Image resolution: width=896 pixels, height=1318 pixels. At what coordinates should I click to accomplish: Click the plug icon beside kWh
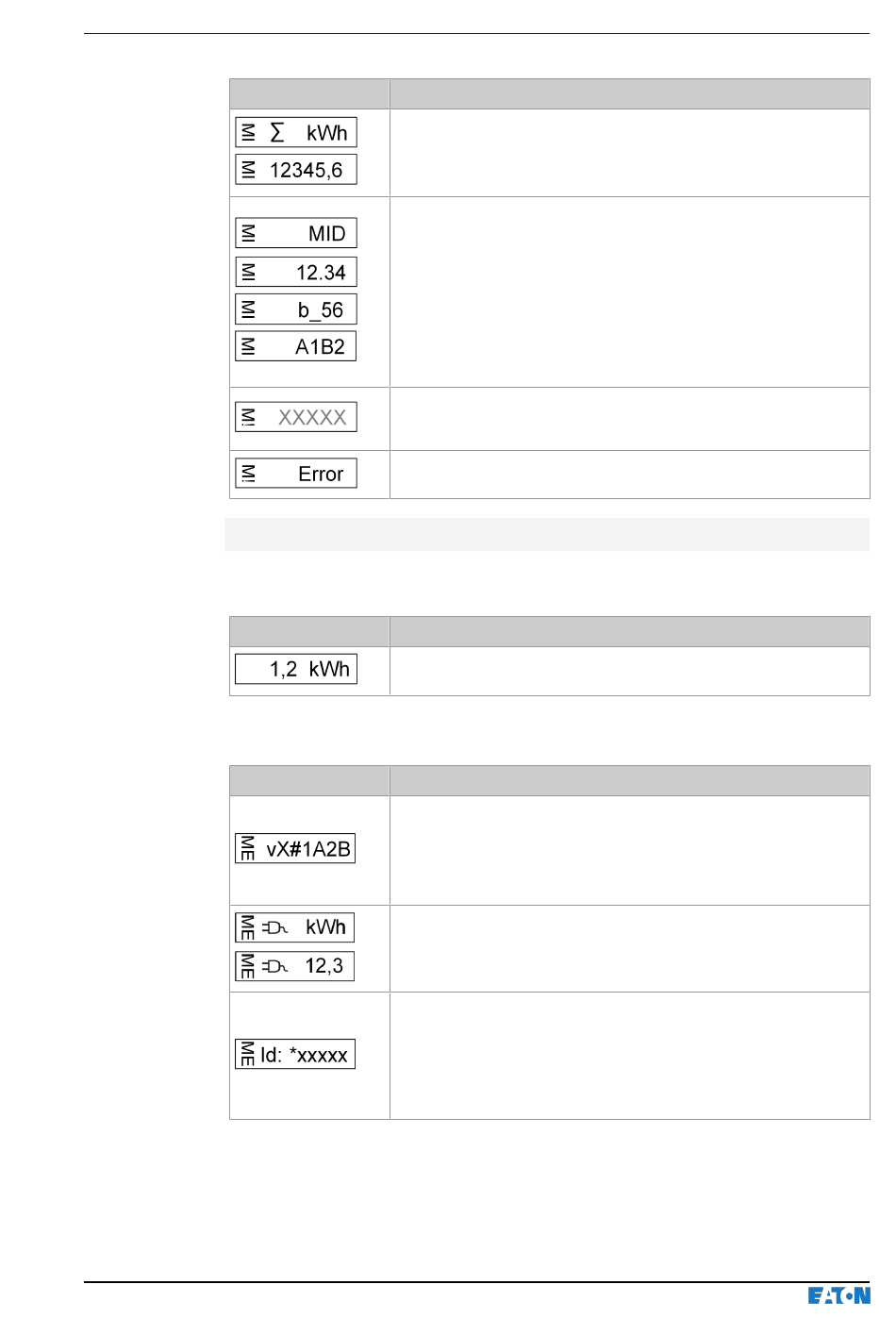[x=274, y=928]
